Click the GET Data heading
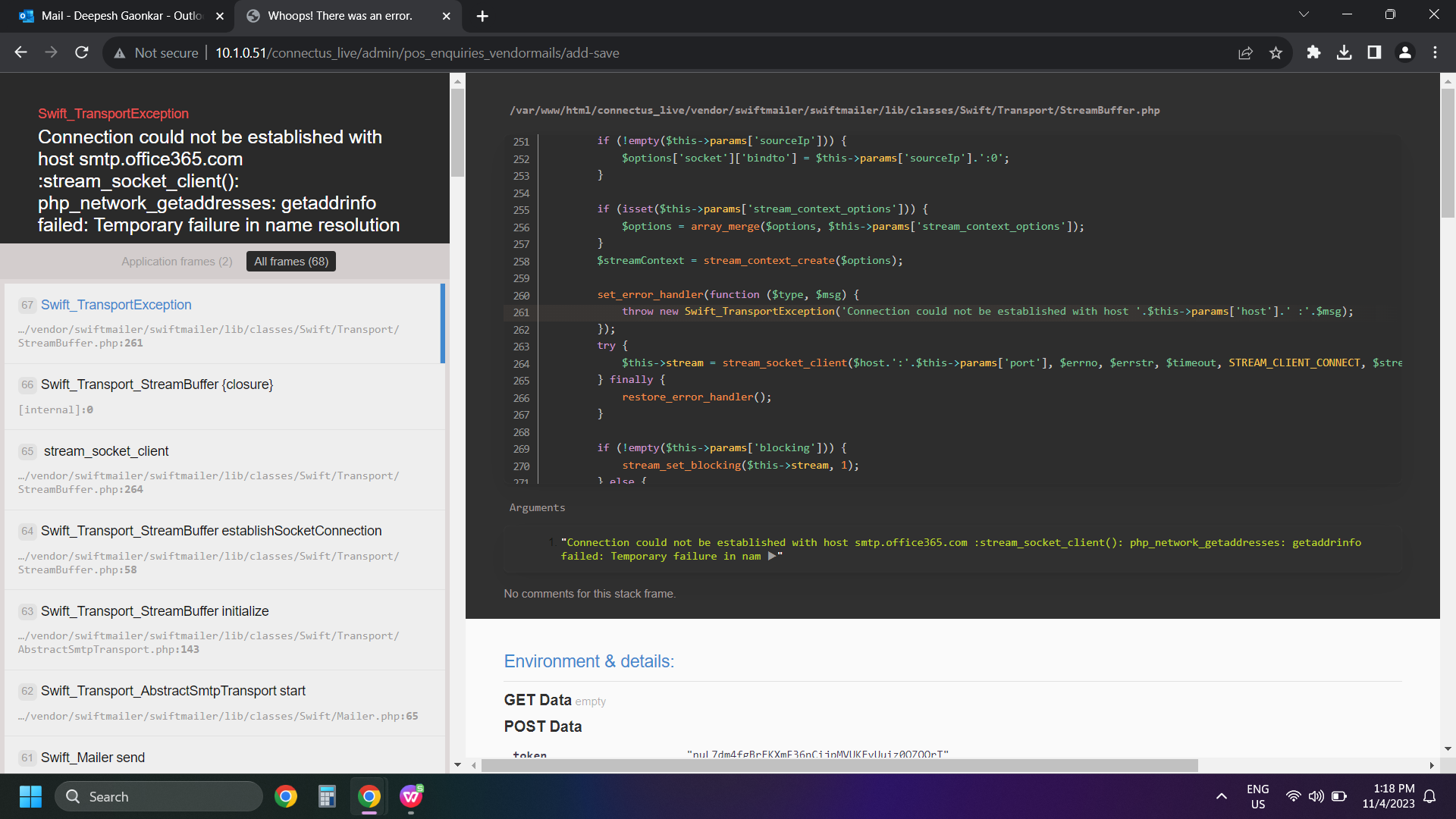The height and width of the screenshot is (819, 1456). 538,700
